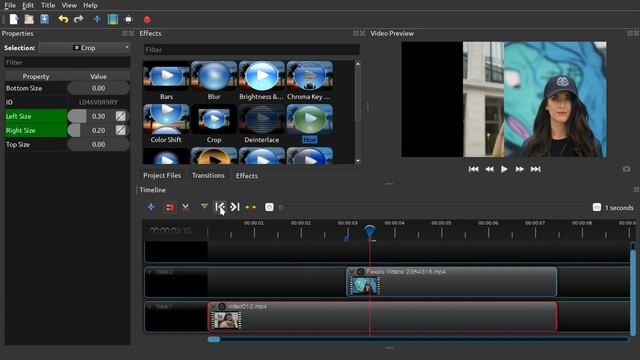Image resolution: width=640 pixels, height=360 pixels.
Task: Open the View menu
Action: pos(69,5)
